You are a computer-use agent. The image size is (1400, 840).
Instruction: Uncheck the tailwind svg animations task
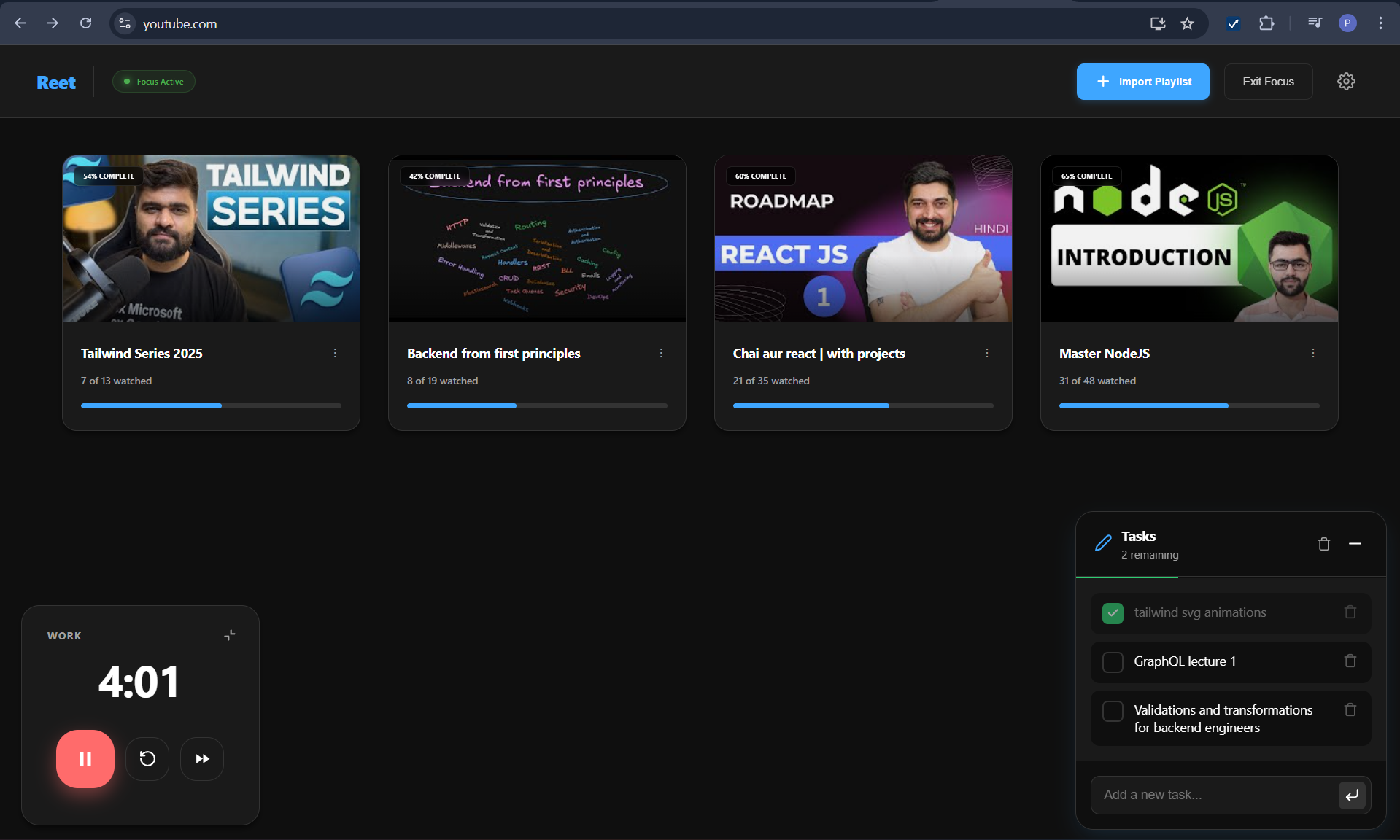pyautogui.click(x=1112, y=613)
